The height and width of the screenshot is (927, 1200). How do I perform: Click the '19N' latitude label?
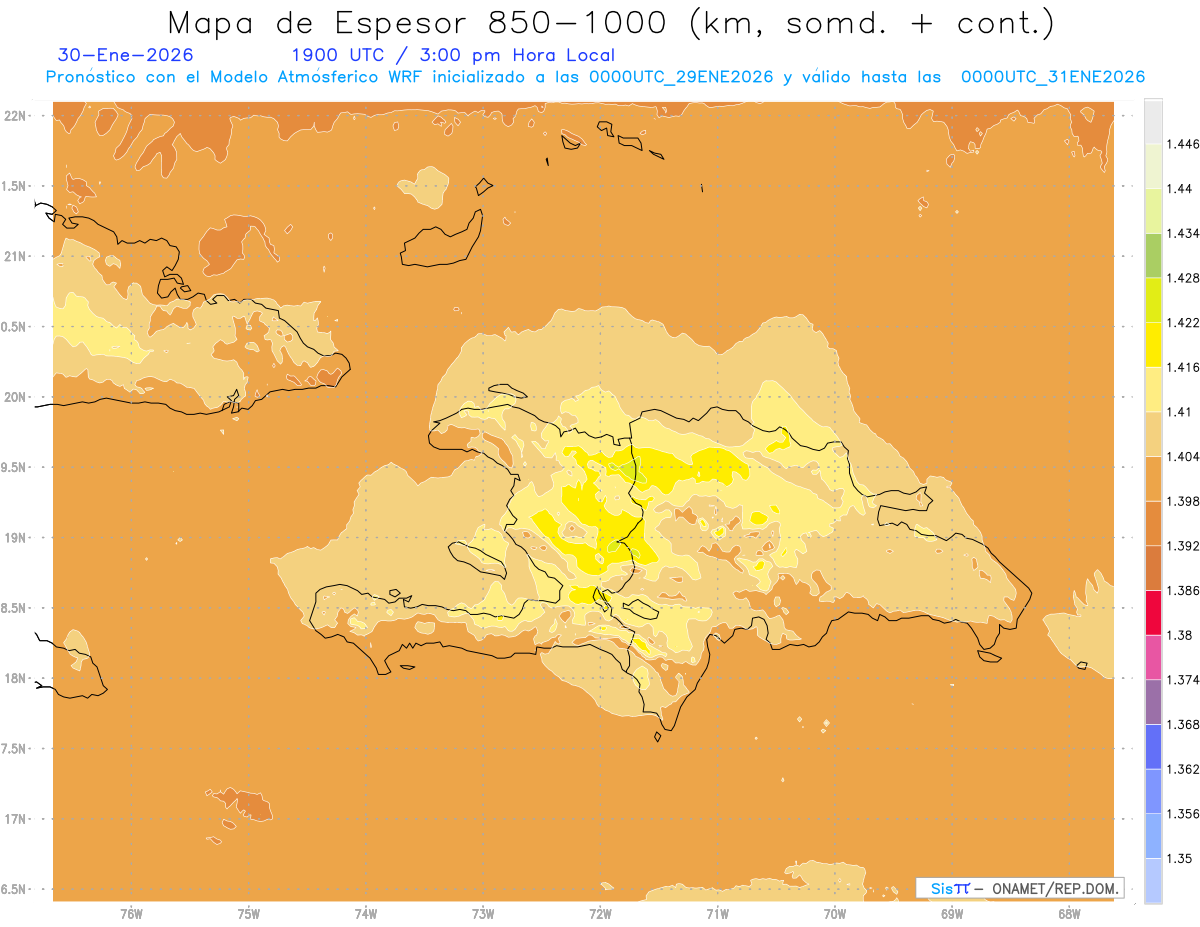(x=15, y=538)
